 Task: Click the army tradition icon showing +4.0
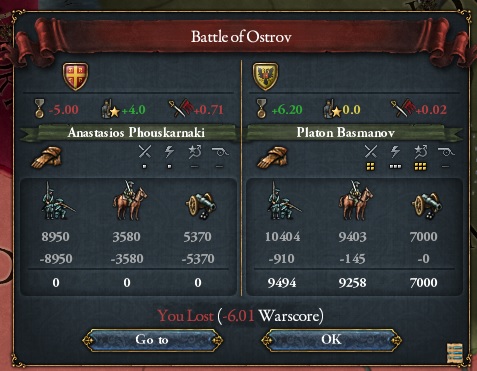point(110,109)
